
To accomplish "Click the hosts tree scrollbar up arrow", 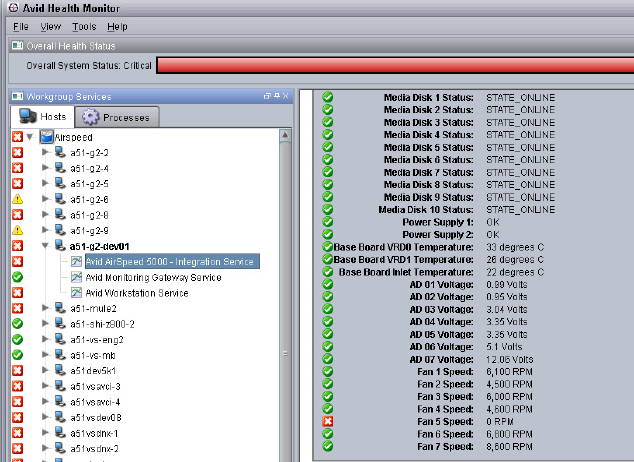I will [285, 135].
